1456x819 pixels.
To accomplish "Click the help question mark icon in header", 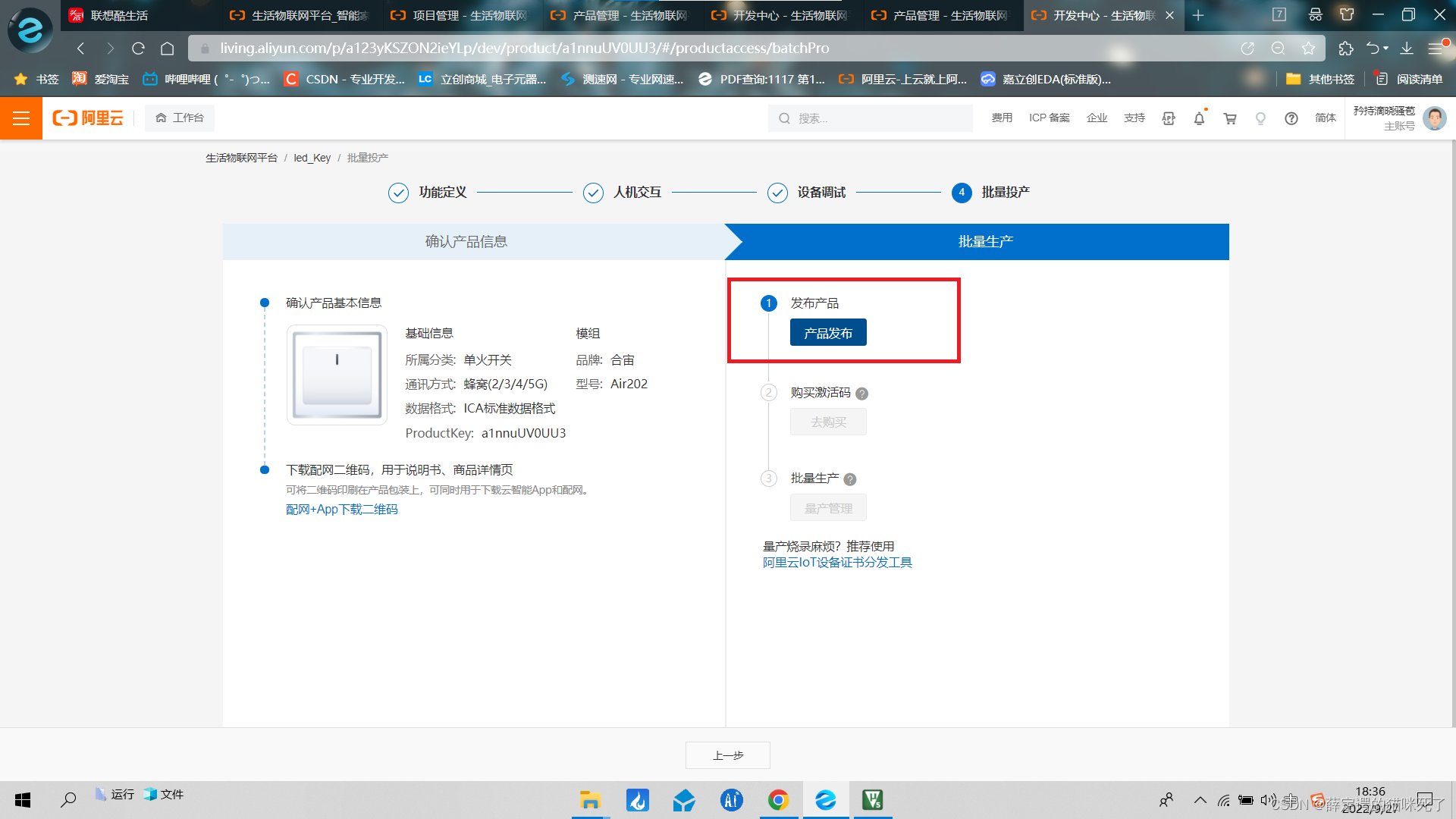I will [x=1291, y=118].
